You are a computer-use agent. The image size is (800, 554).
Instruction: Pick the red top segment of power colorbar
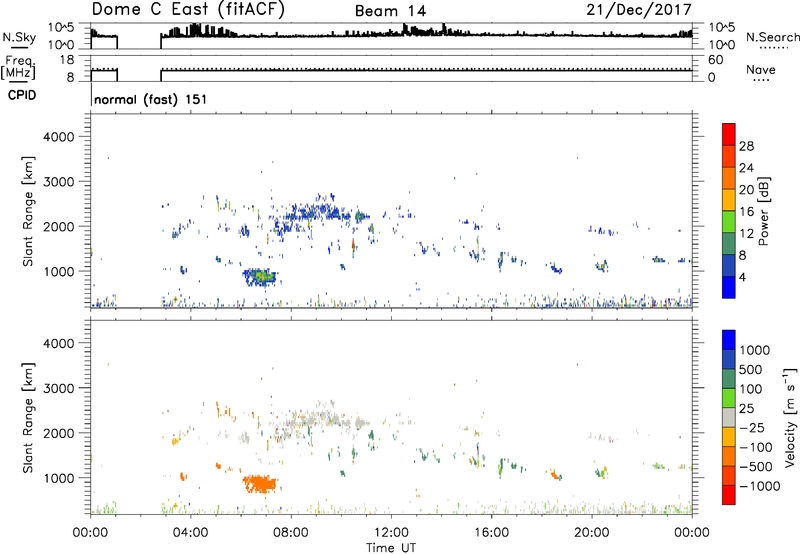729,134
